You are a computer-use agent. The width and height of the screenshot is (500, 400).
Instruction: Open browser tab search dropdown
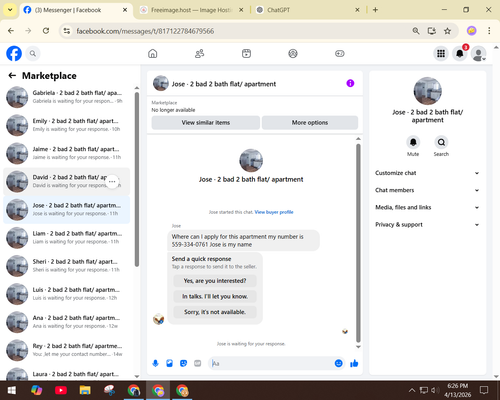tap(10, 10)
